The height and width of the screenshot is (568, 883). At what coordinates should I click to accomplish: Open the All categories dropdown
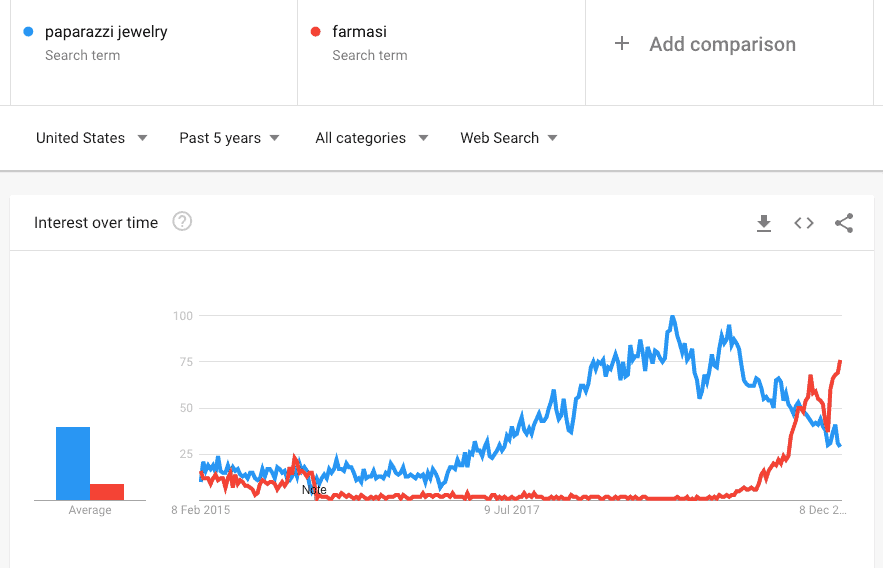click(x=372, y=138)
